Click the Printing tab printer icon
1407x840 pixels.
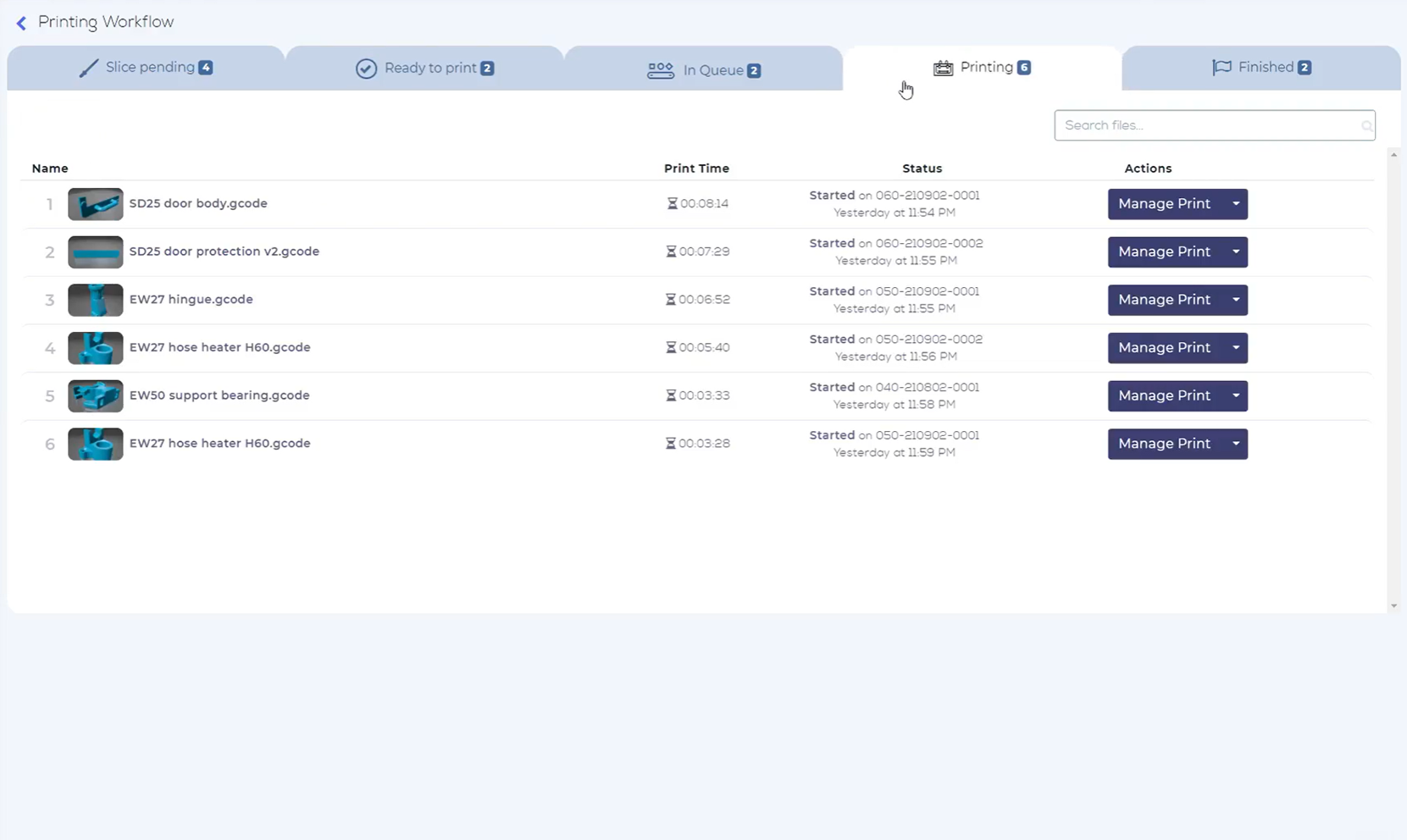[943, 68]
